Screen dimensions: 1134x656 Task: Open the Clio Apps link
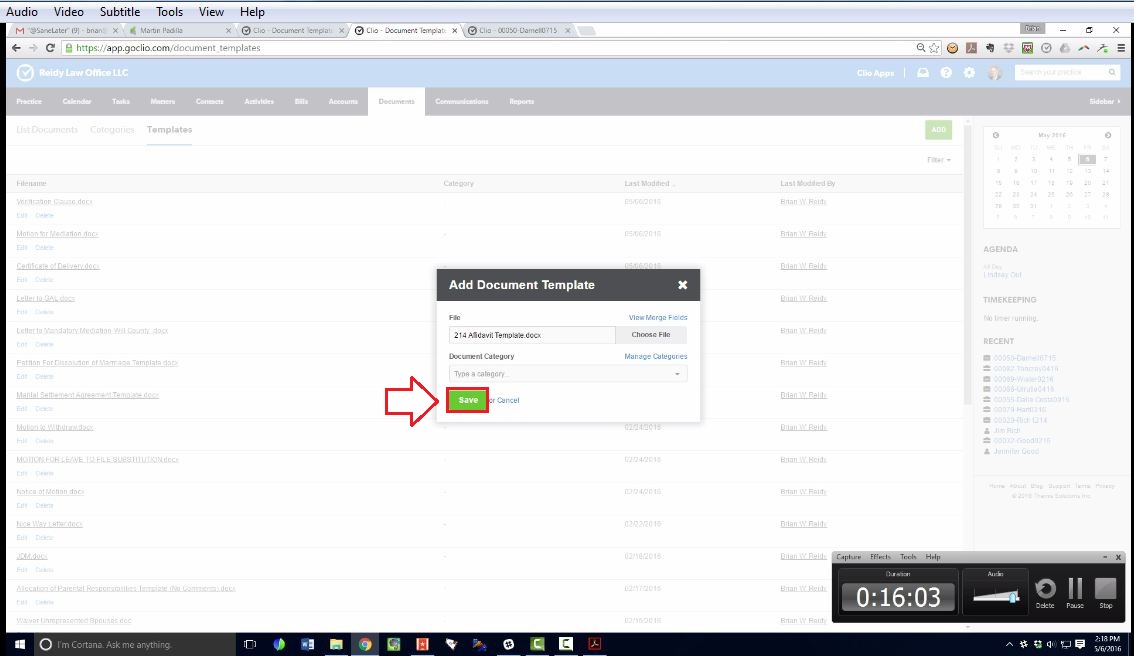[x=875, y=73]
